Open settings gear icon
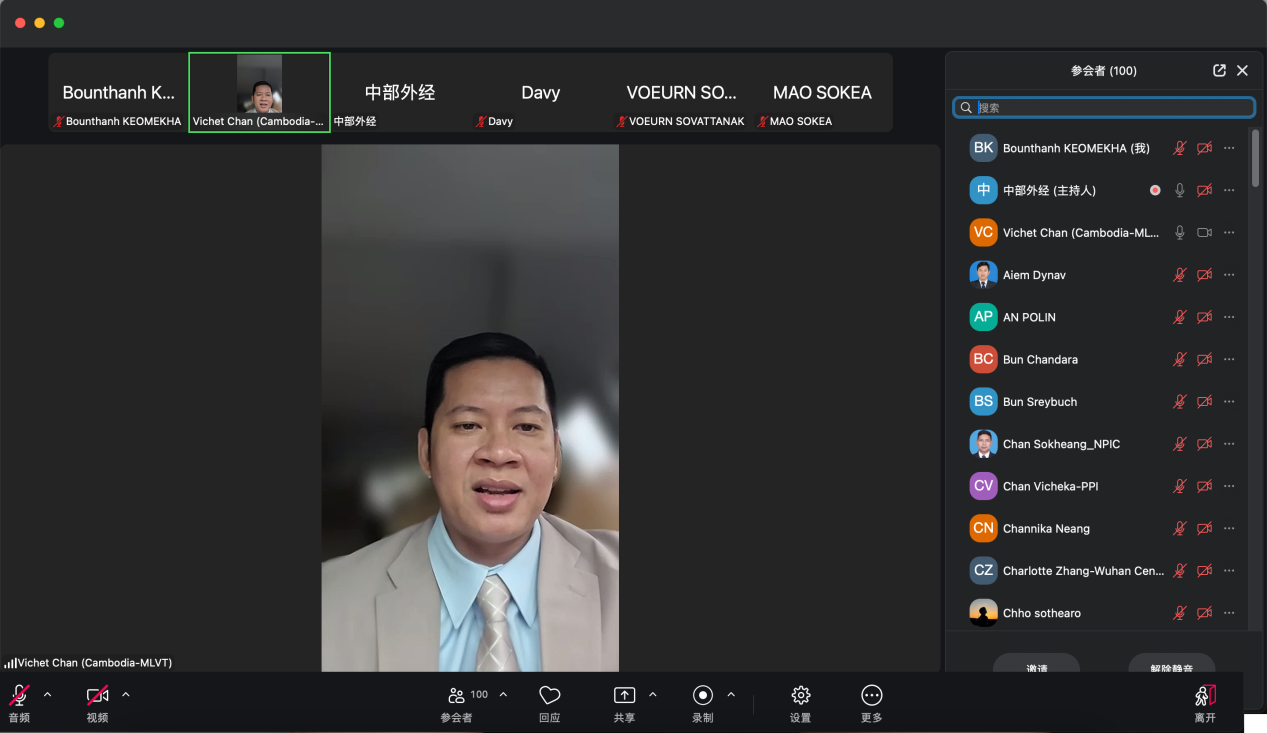1267x733 pixels. 800,695
